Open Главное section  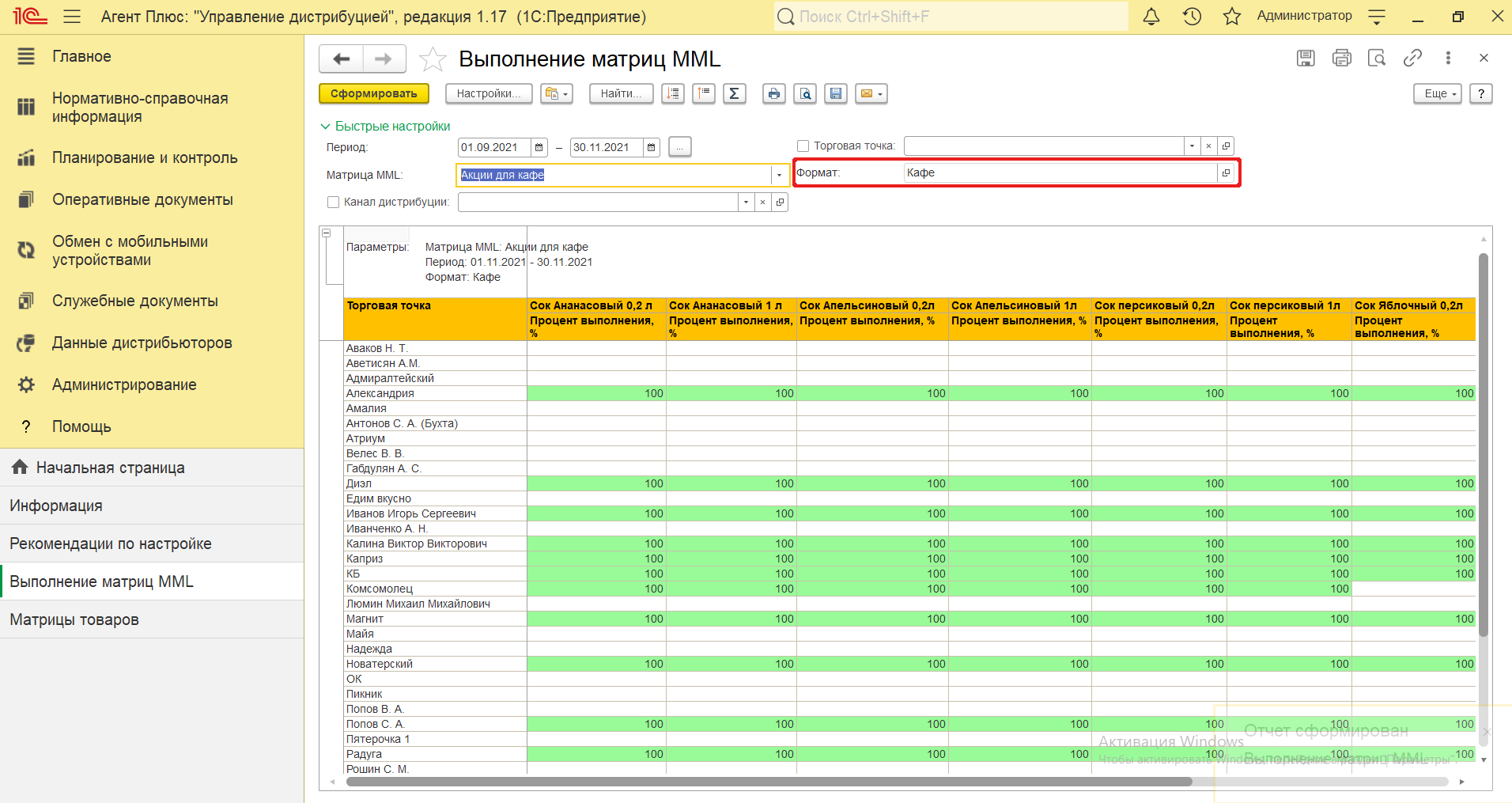coord(81,56)
